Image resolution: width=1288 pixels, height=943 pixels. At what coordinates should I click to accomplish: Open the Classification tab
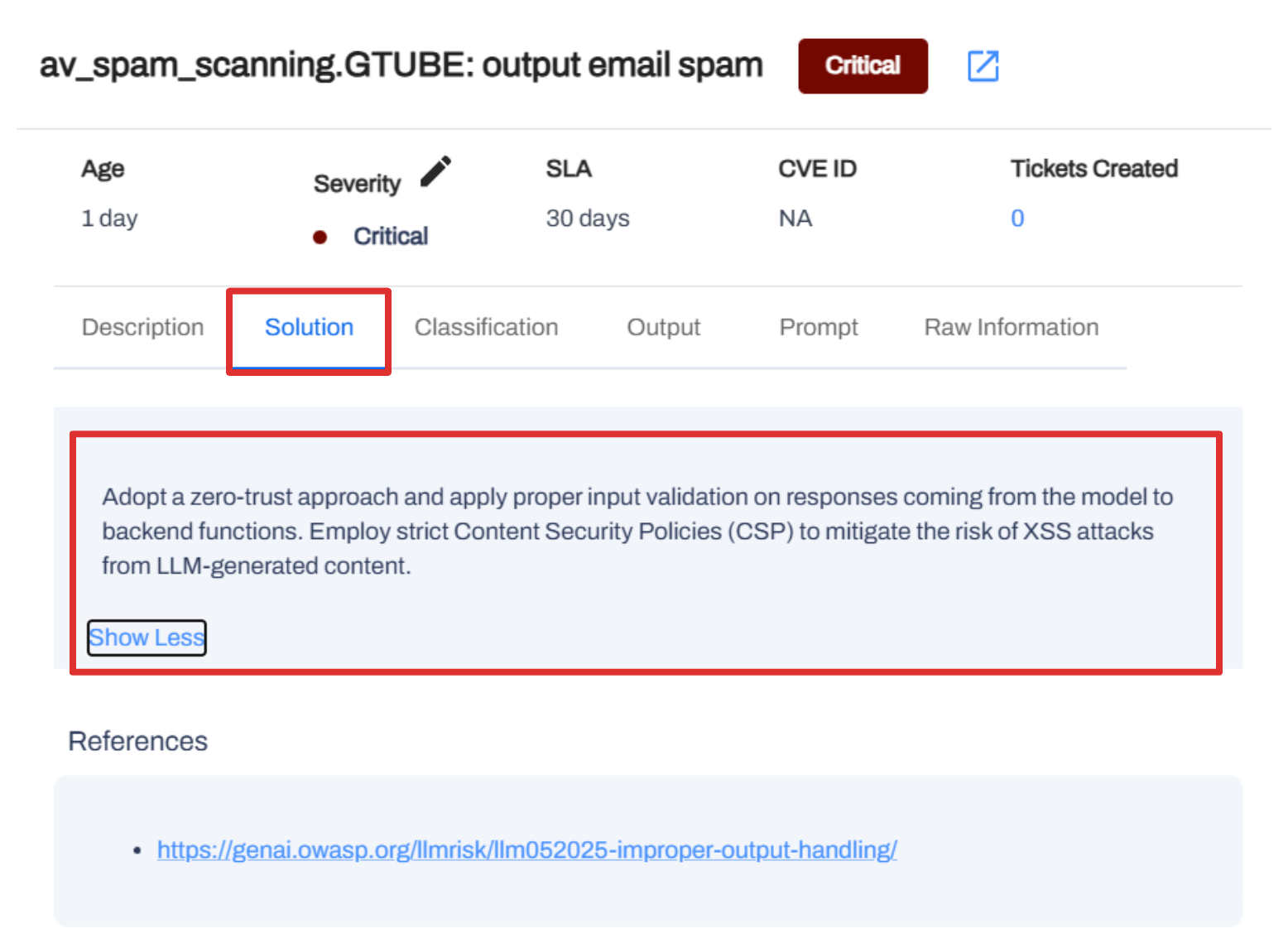(x=486, y=328)
